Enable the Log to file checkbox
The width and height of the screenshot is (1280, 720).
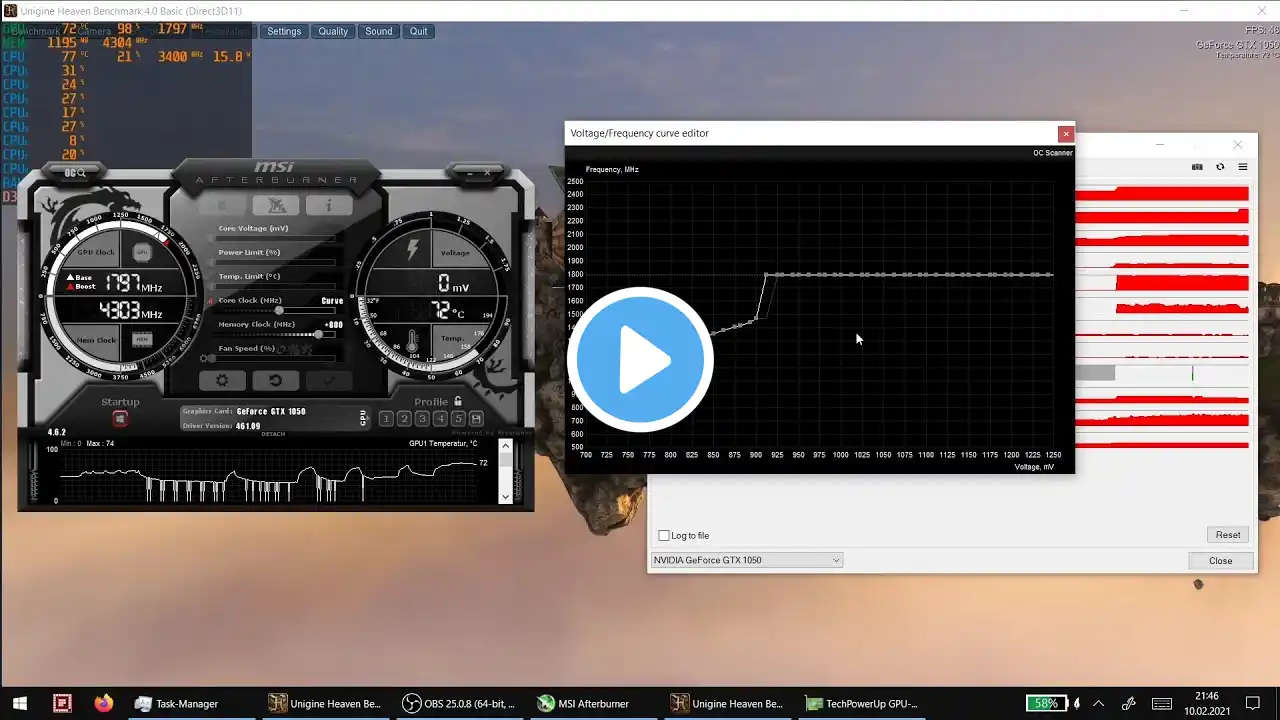click(664, 536)
